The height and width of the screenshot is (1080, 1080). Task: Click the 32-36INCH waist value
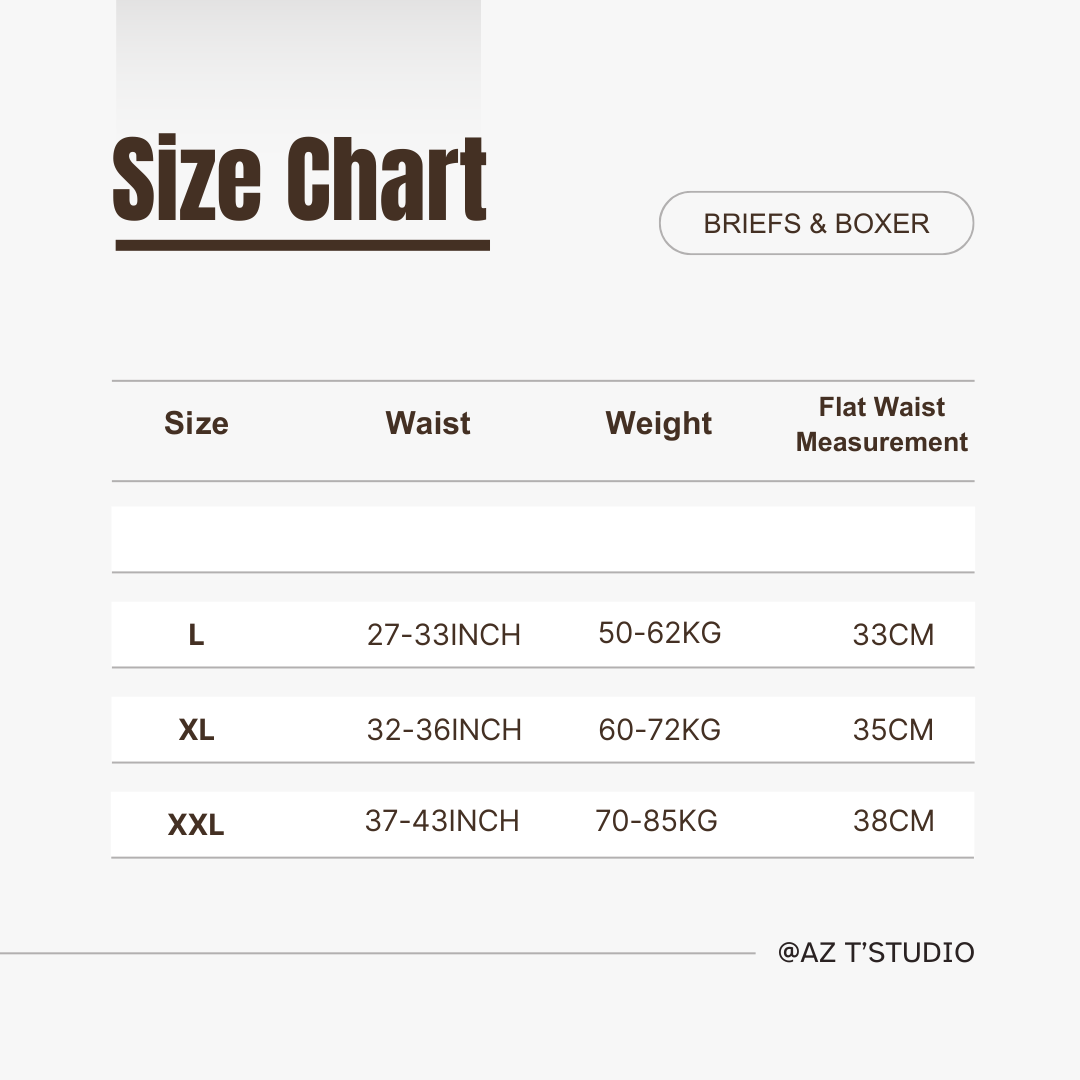(x=444, y=730)
